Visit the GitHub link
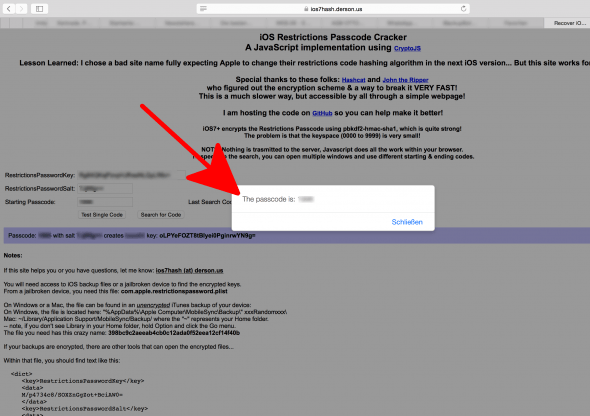Image resolution: width=590 pixels, height=416 pixels. tap(322, 113)
